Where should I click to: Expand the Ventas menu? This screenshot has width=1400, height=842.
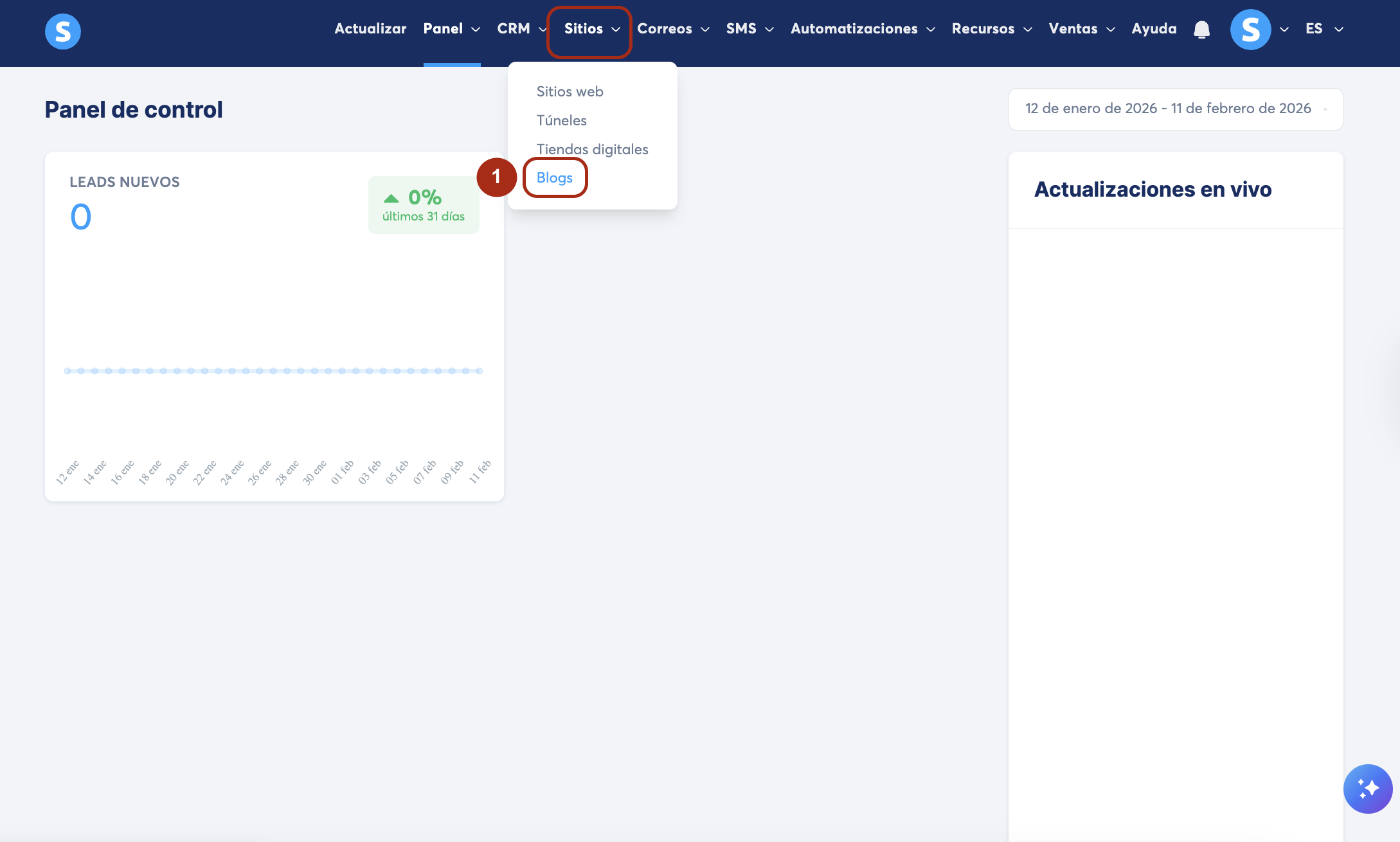tap(1081, 29)
